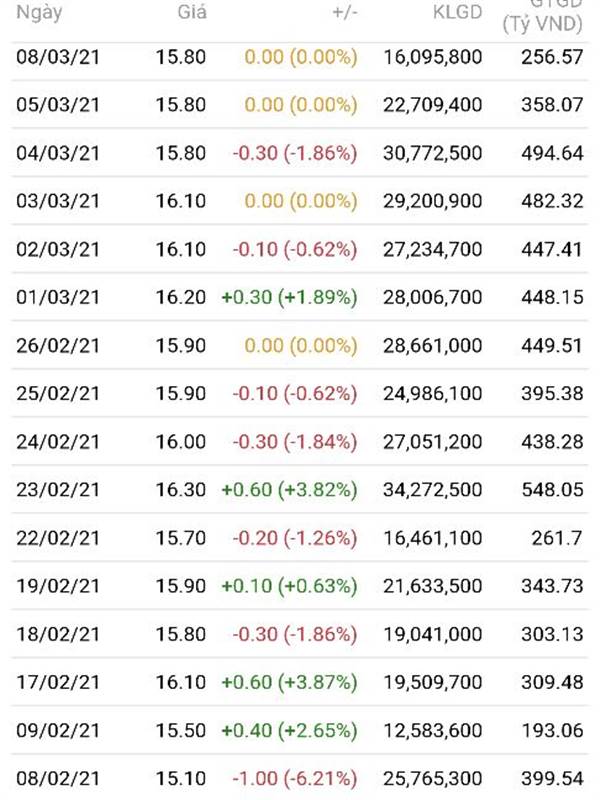Click the 23/02/21 date entry
The height and width of the screenshot is (800, 600).
click(58, 490)
